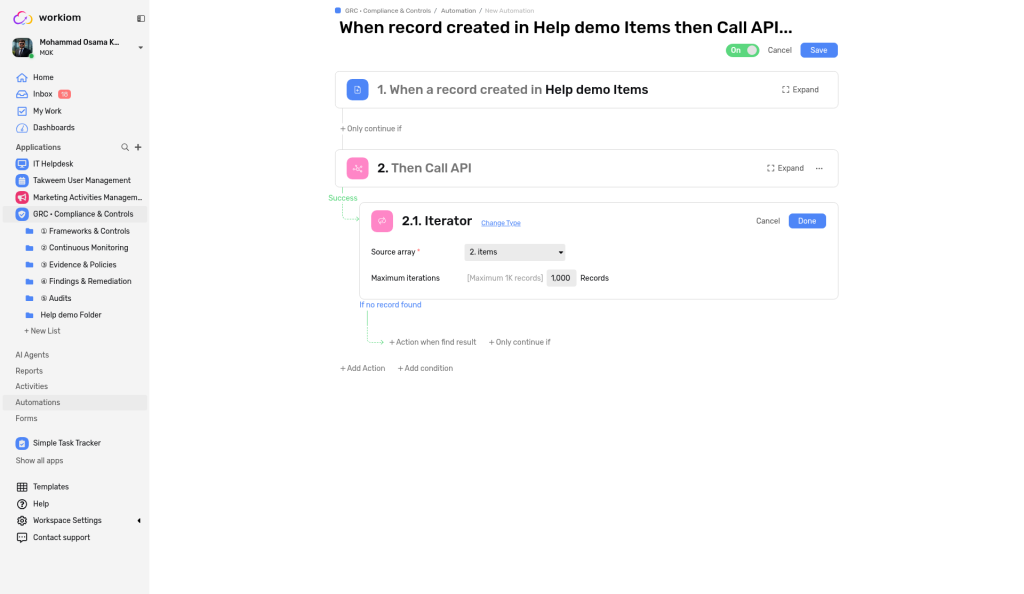1024x594 pixels.
Task: Add Action when find result
Action: [432, 342]
